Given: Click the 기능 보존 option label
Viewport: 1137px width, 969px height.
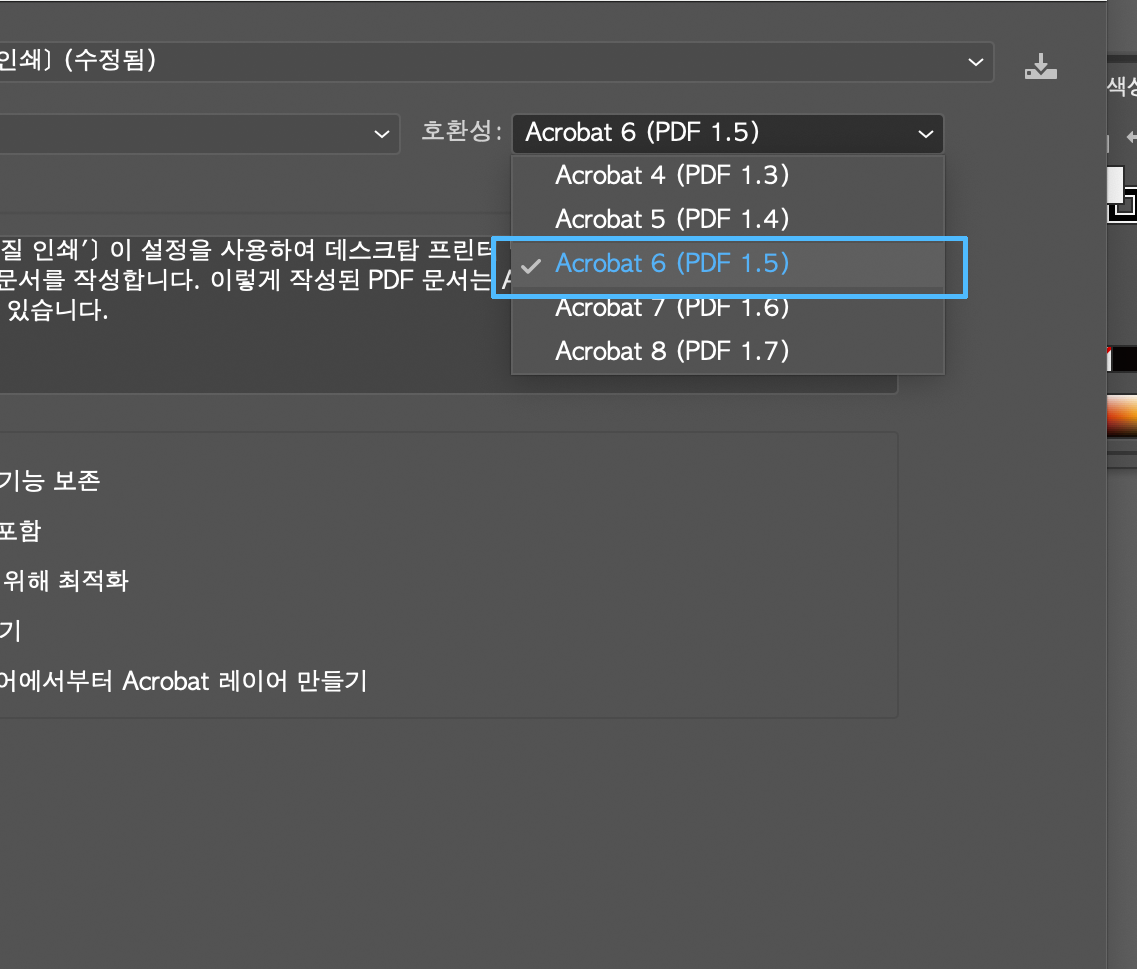Looking at the screenshot, I should (50, 481).
